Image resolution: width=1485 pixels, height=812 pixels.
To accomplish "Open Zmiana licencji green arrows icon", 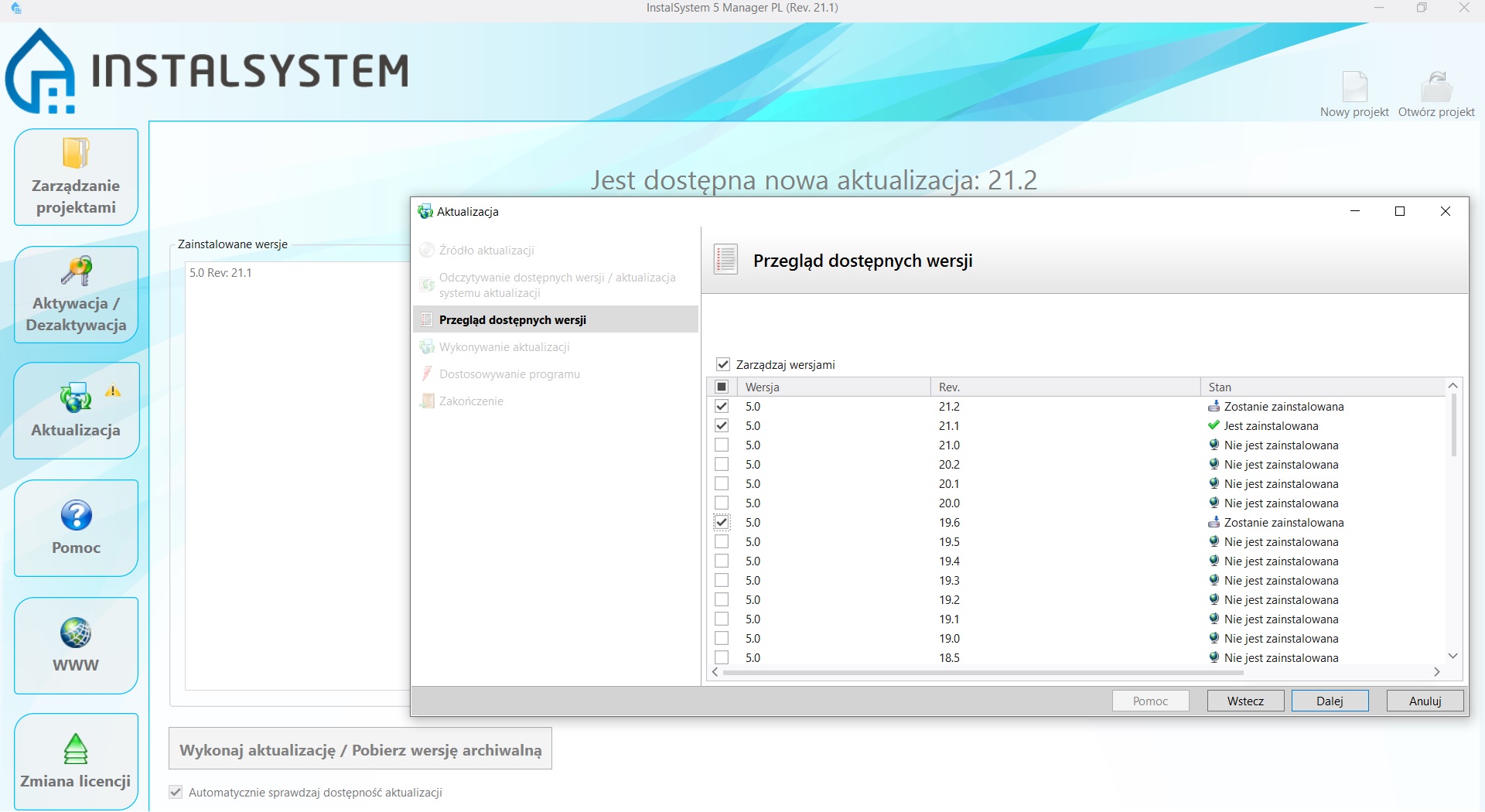I will [x=76, y=748].
